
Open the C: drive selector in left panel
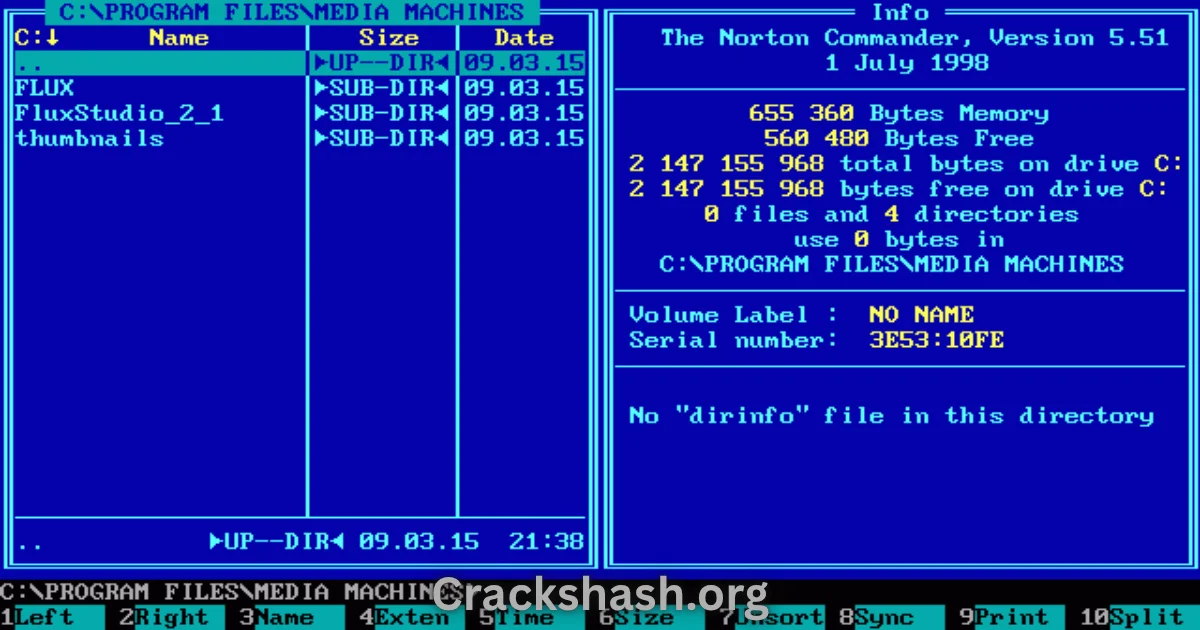coord(37,38)
